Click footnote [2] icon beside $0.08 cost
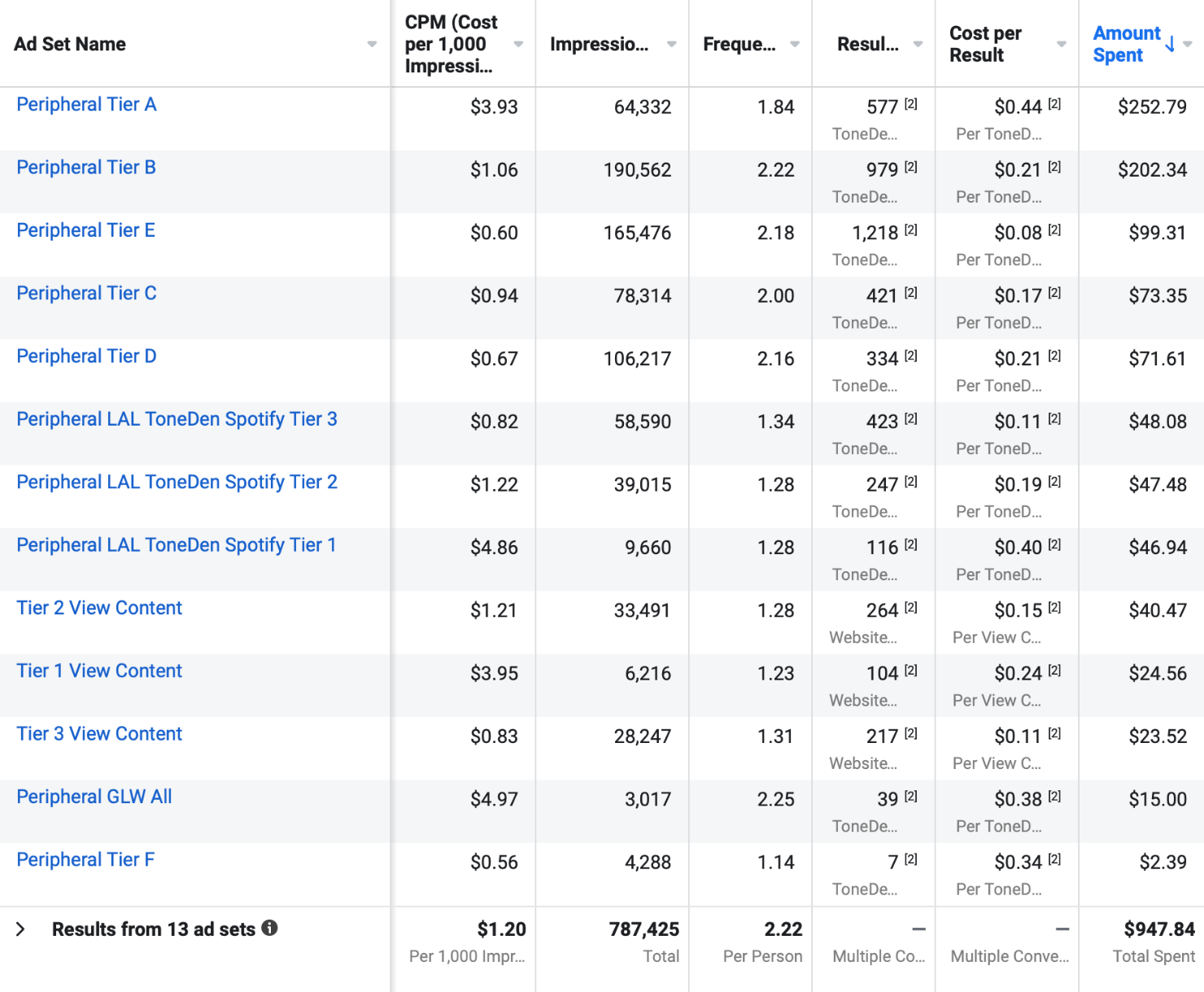This screenshot has width=1204, height=992. tap(1054, 230)
